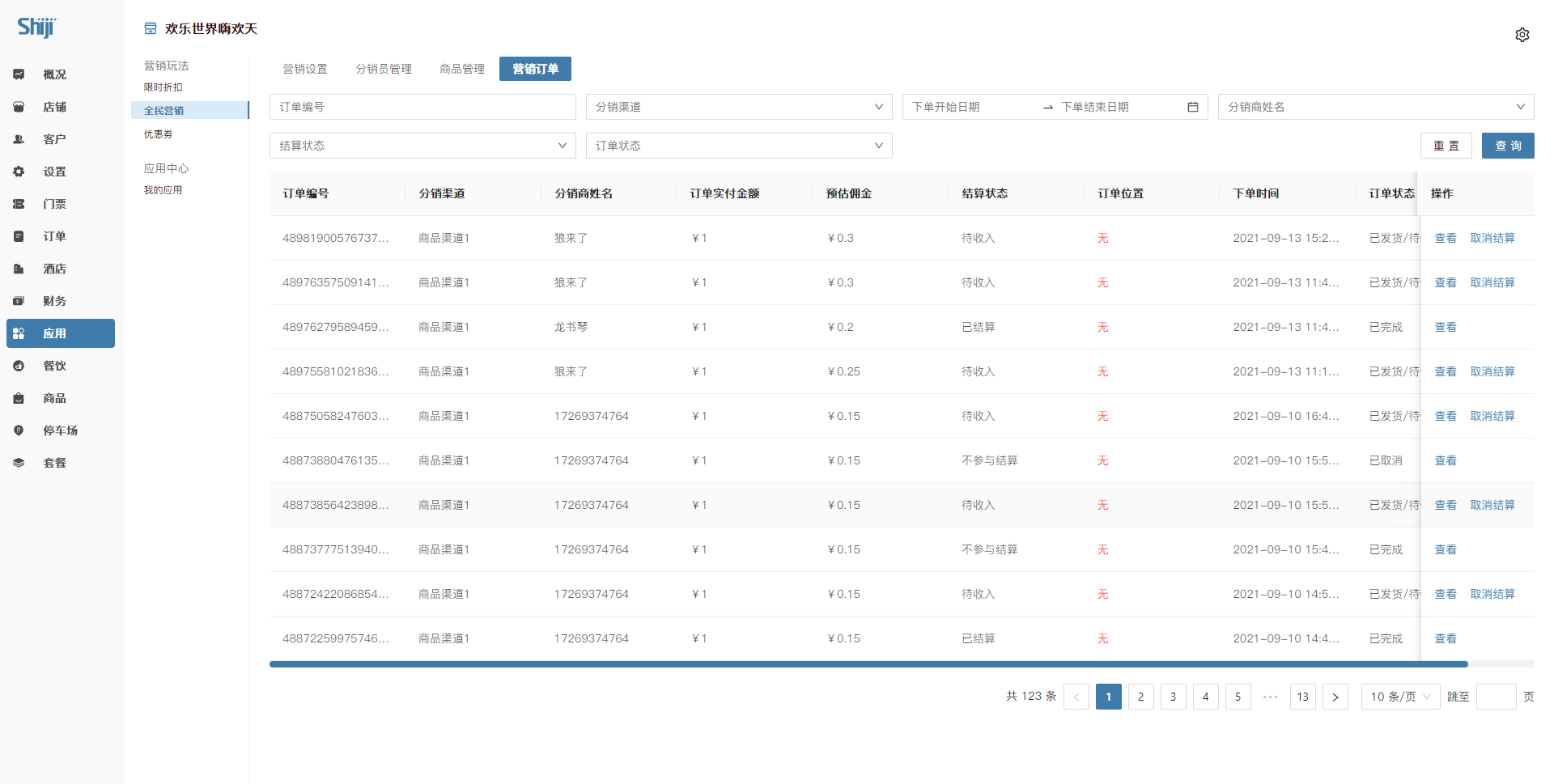Click the 跳至 page number input
The image size is (1554, 784).
point(1497,697)
